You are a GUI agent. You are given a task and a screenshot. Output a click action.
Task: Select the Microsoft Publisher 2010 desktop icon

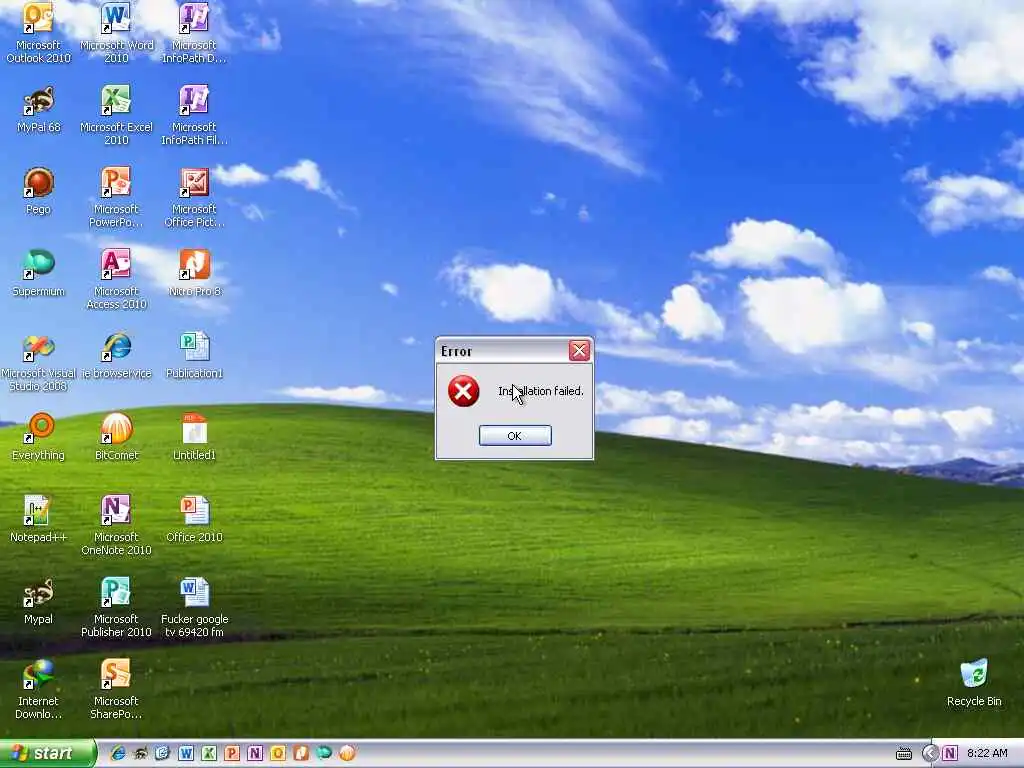[116, 607]
